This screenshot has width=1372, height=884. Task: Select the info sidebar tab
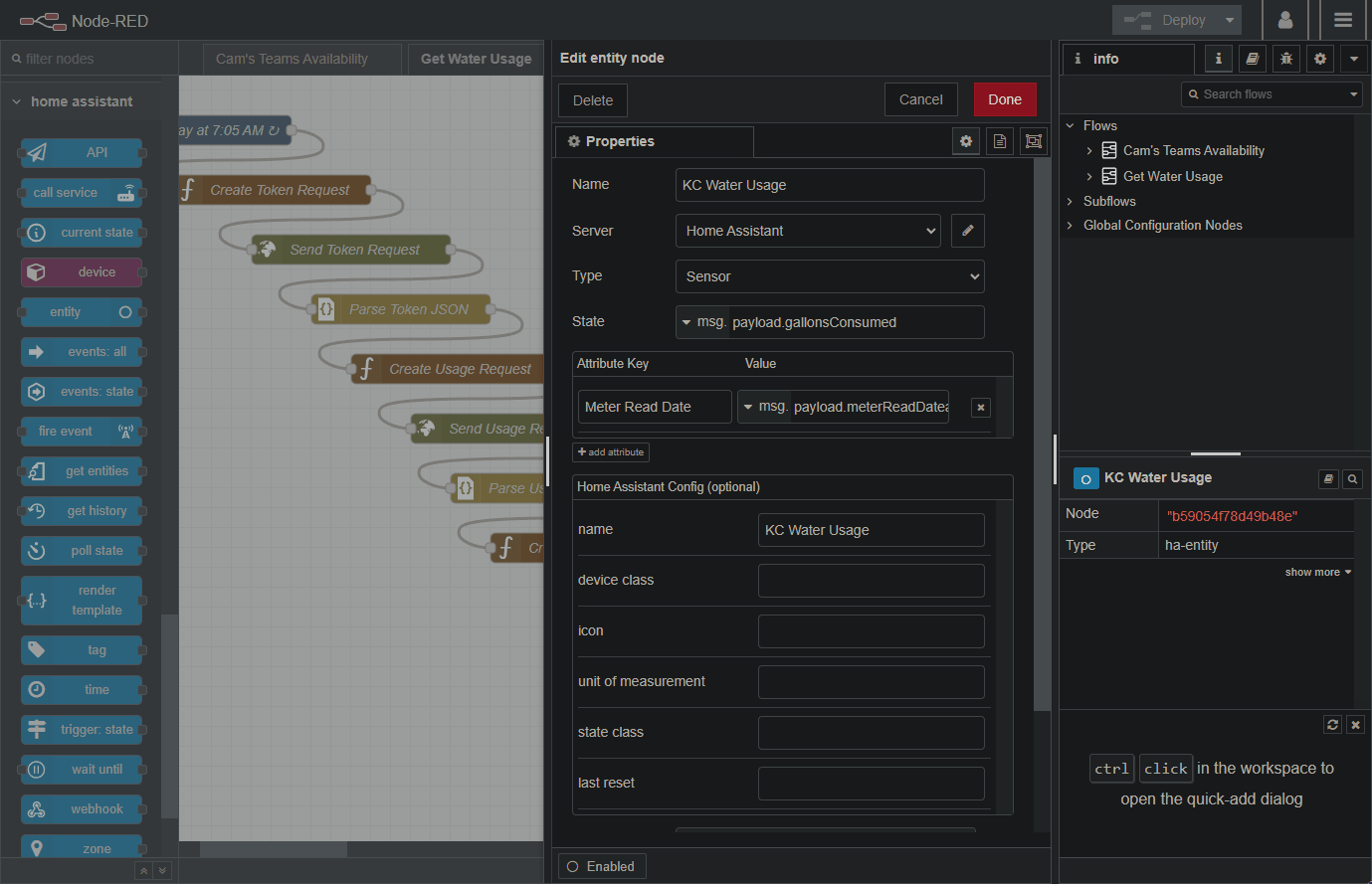pyautogui.click(x=1218, y=59)
